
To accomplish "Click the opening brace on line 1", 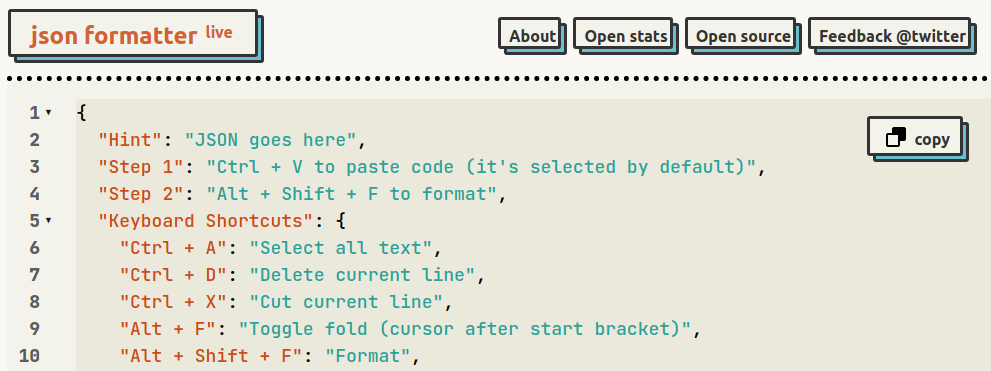I will (81, 113).
